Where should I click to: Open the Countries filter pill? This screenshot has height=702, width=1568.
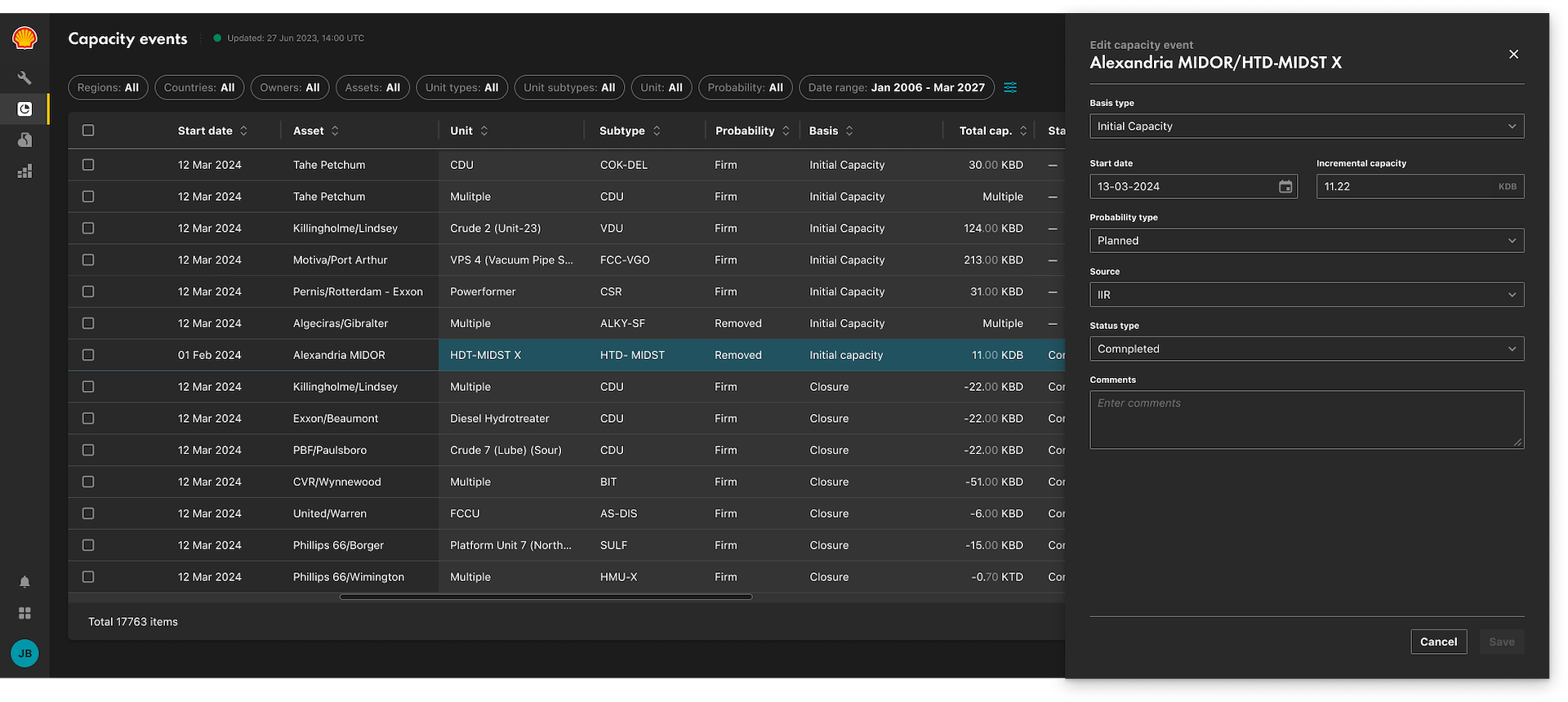pyautogui.click(x=199, y=87)
